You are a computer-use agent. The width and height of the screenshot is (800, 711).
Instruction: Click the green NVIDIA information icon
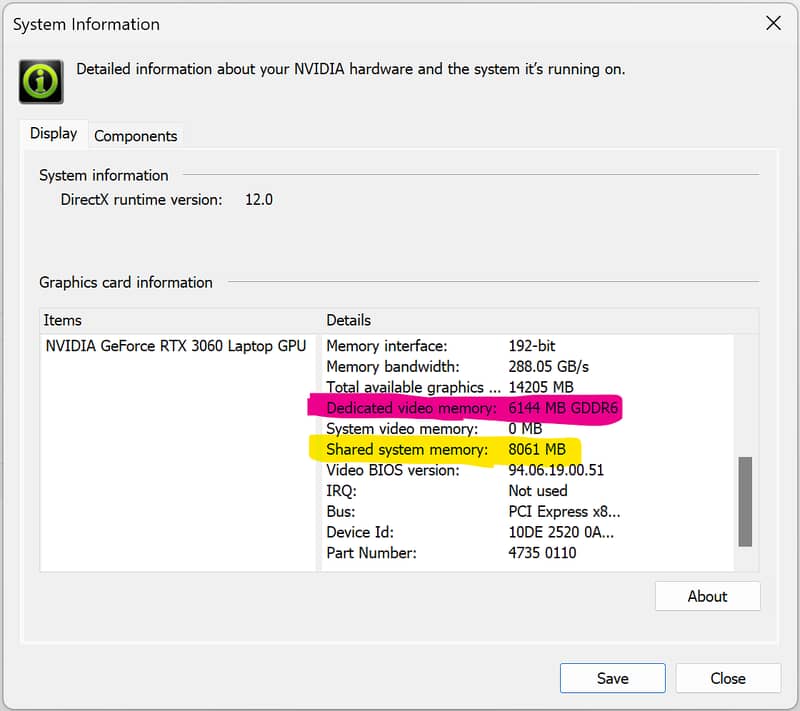[x=41, y=81]
